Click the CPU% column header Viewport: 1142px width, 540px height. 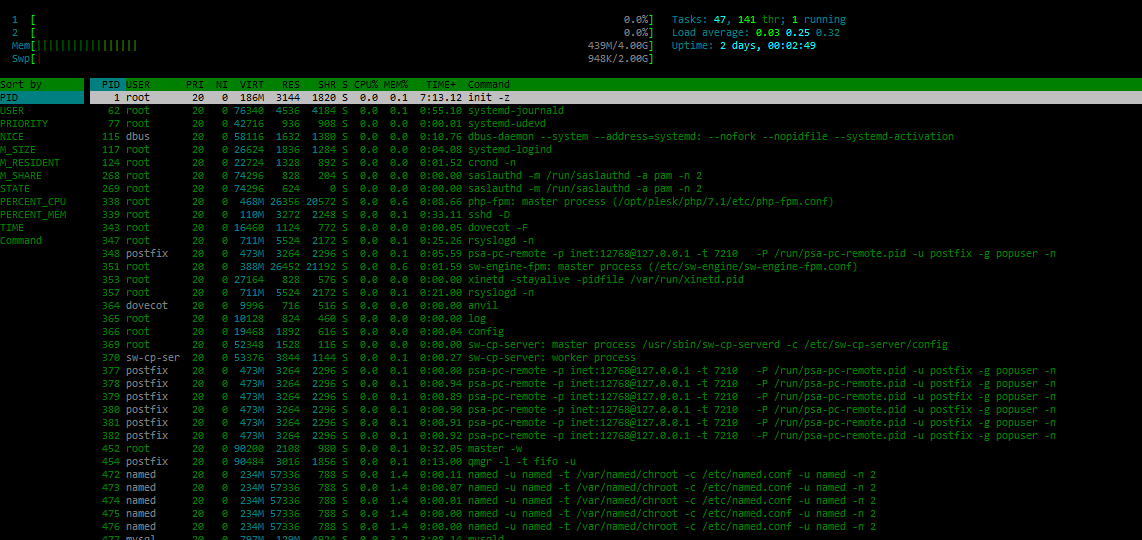[366, 85]
